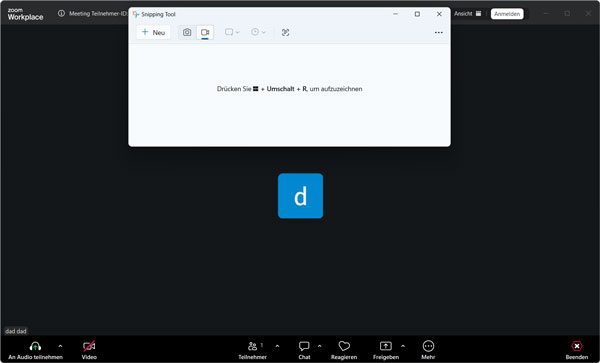Click the Zoom meeting info icon
This screenshot has width=600, height=363.
(x=61, y=13)
